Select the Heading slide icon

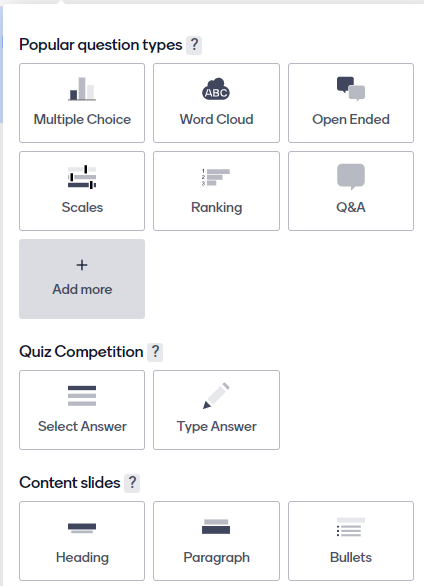pyautogui.click(x=82, y=528)
